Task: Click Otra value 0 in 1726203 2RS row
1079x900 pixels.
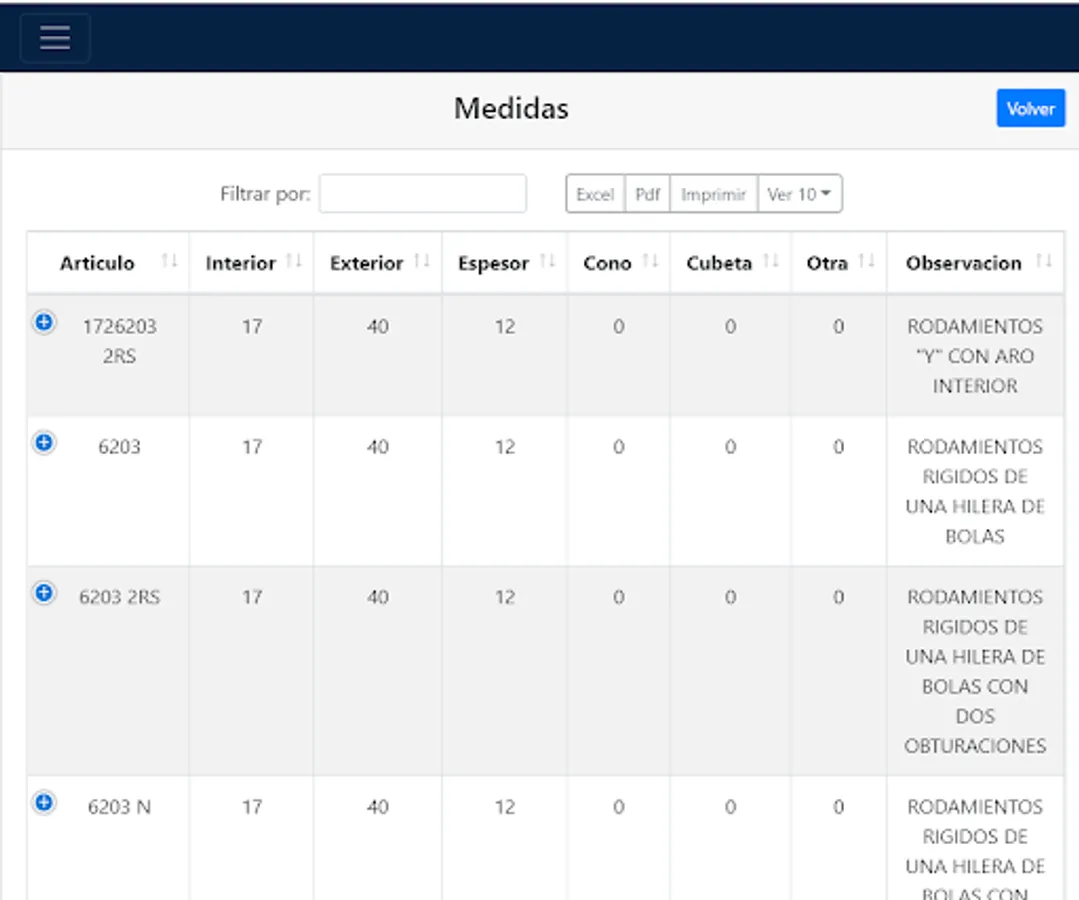Action: (838, 326)
